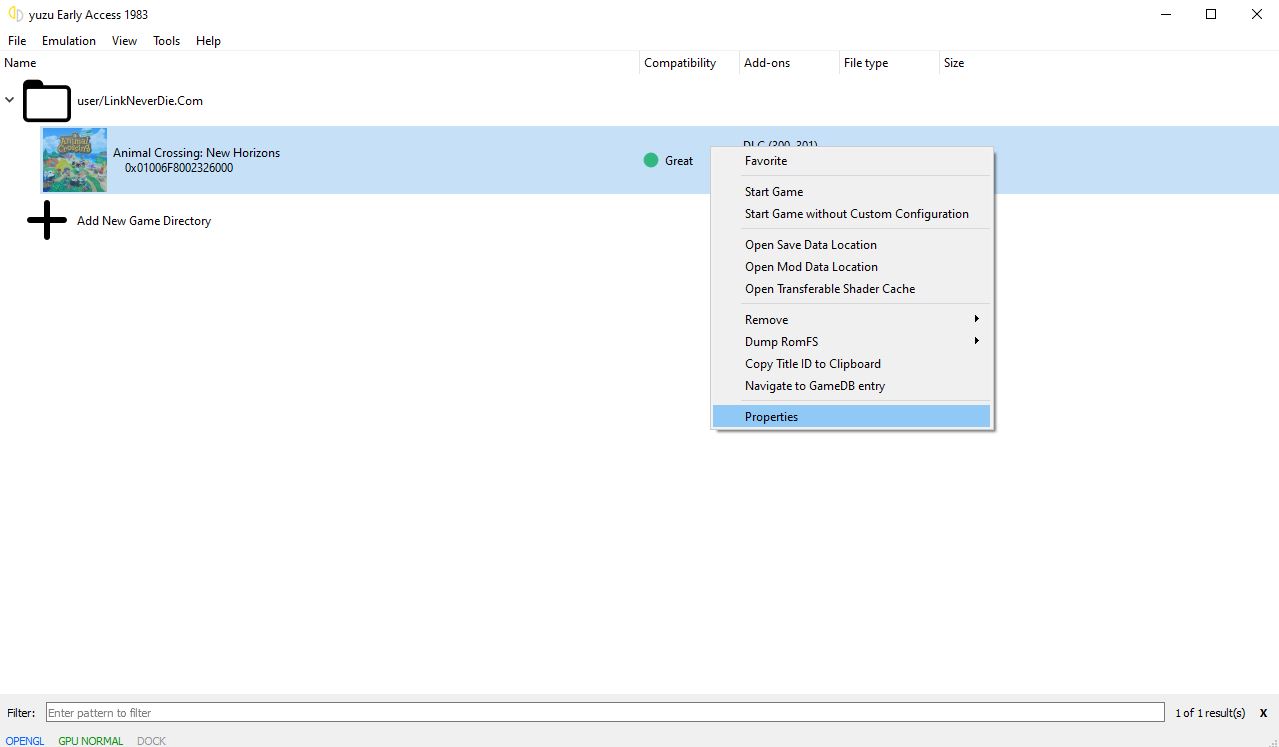Viewport: 1279px width, 747px height.
Task: Choose Start Game in context menu
Action: (852, 192)
